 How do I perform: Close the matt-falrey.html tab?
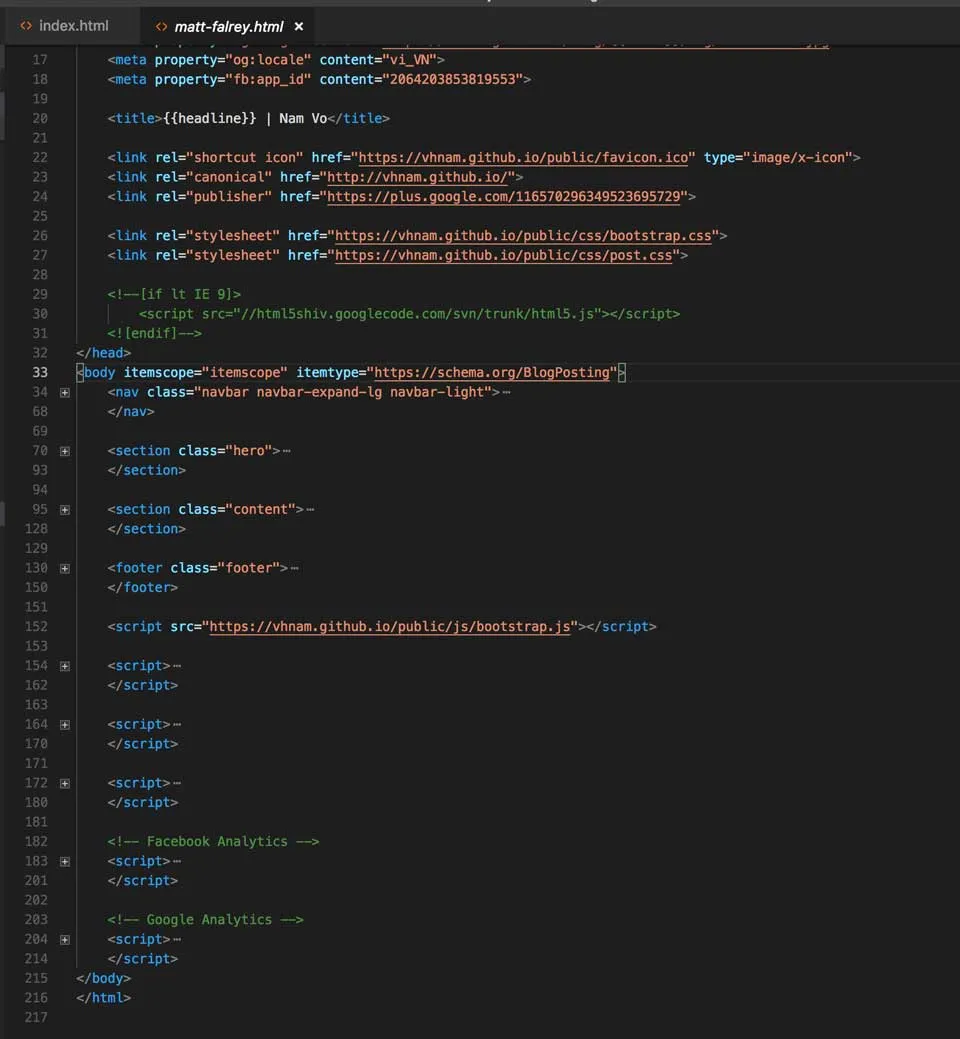coord(300,27)
